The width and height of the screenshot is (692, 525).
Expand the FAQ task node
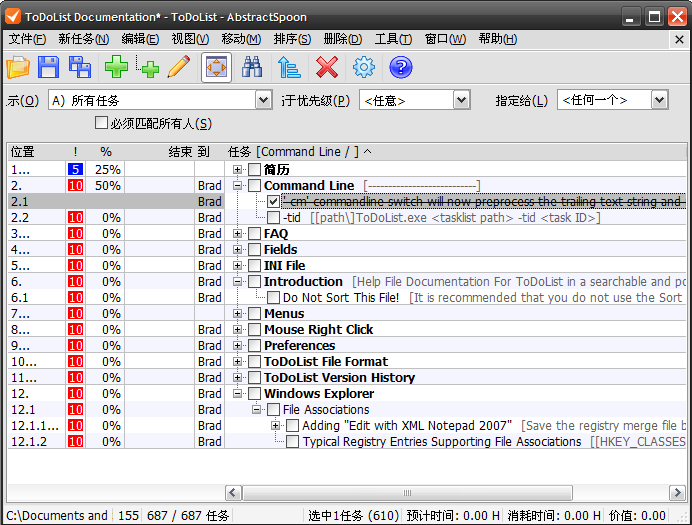[237, 233]
